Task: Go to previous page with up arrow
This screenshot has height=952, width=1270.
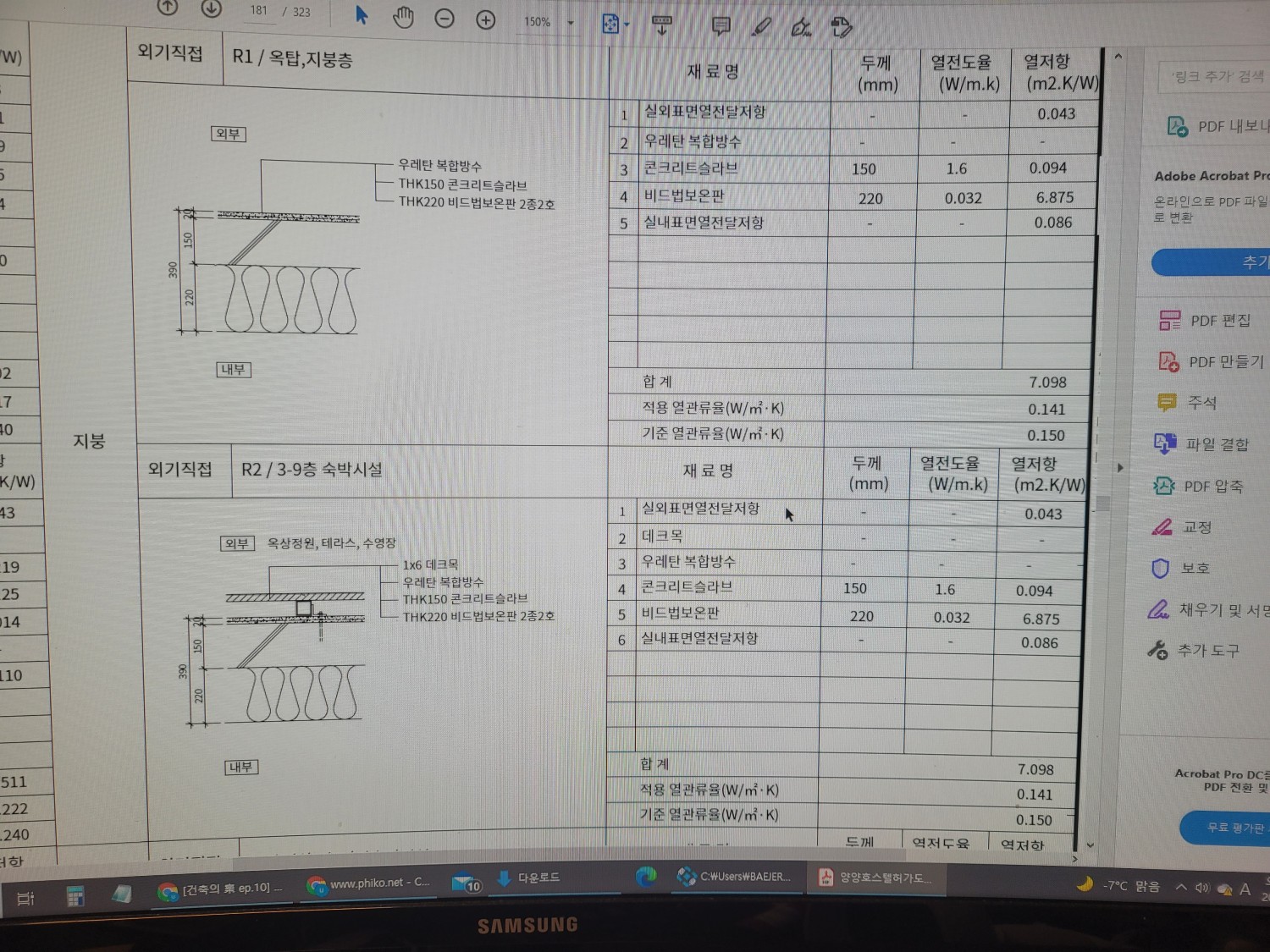Action: coord(168,8)
